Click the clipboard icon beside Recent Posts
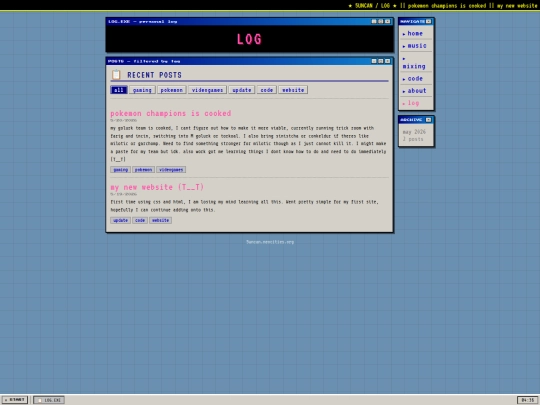The width and height of the screenshot is (540, 405). [116, 75]
